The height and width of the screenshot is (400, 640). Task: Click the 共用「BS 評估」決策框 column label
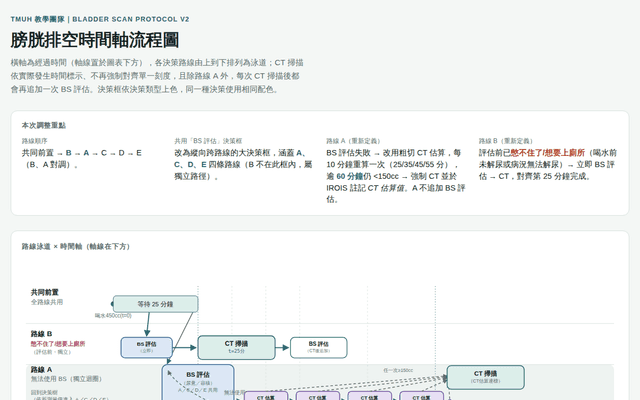pos(208,141)
